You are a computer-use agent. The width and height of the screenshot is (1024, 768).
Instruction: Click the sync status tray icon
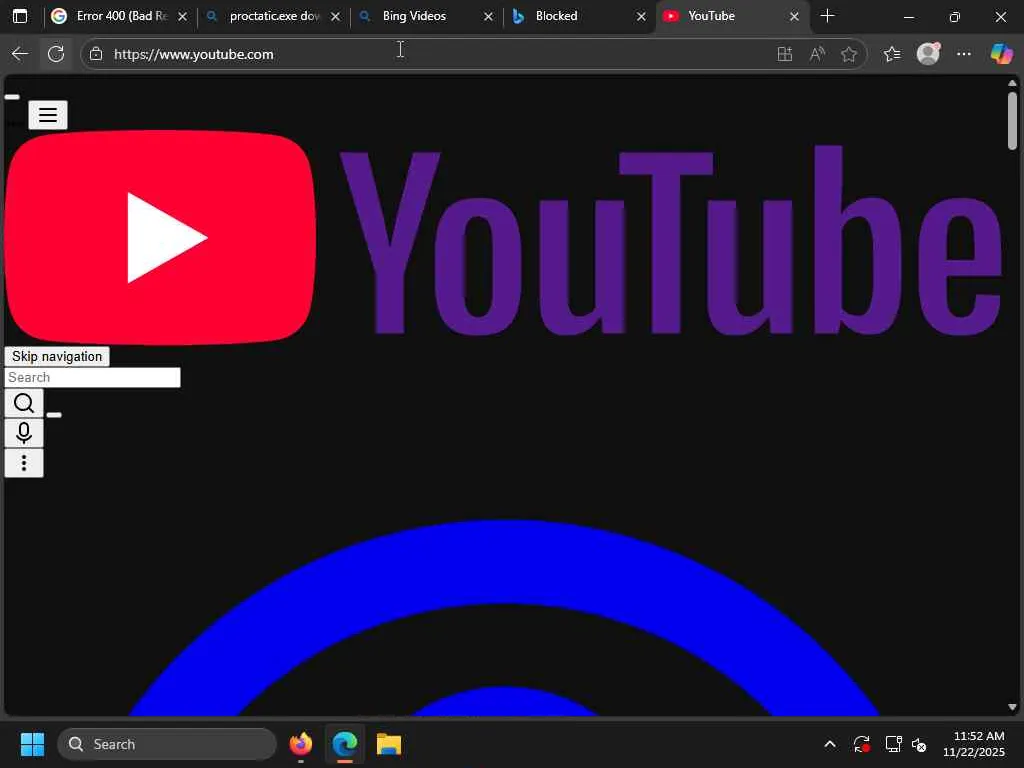coord(861,744)
